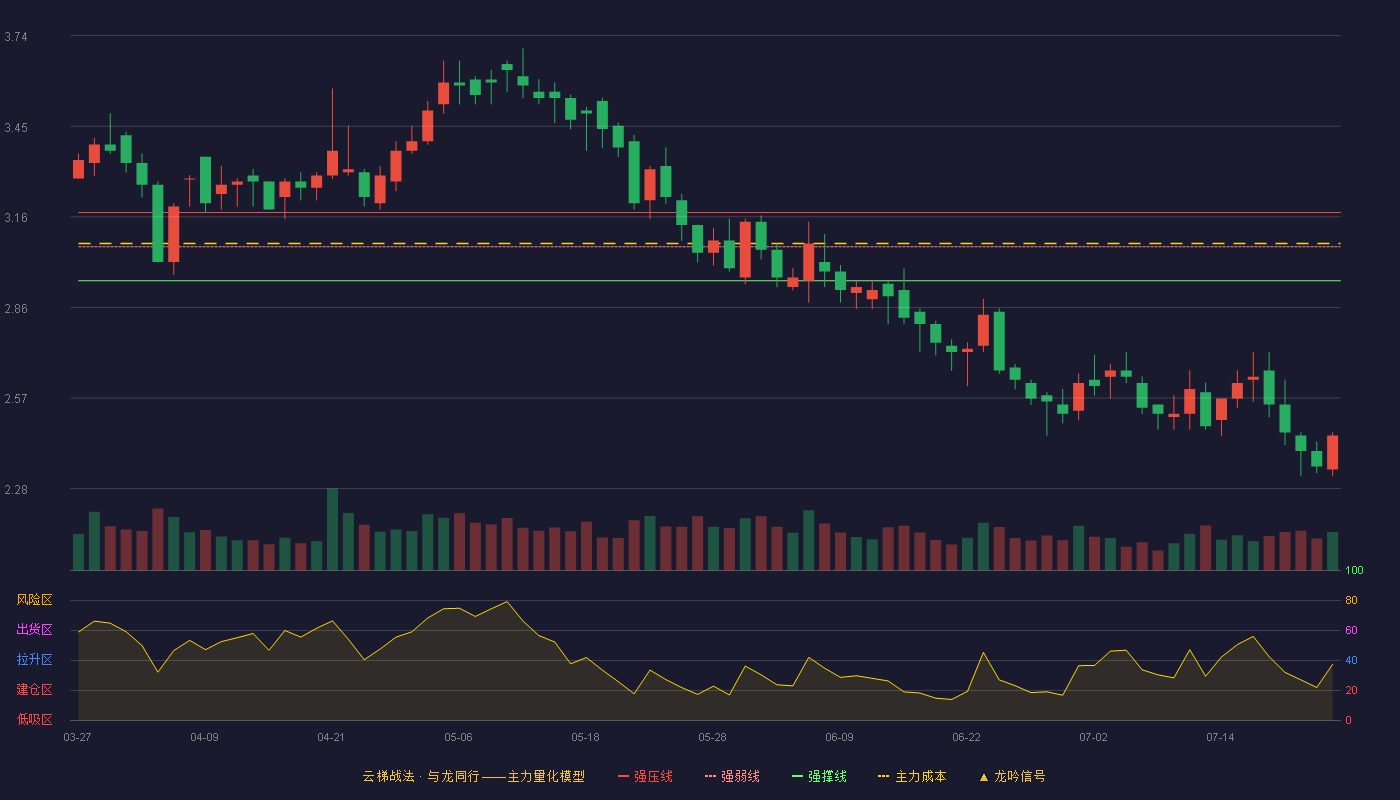The height and width of the screenshot is (800, 1400).
Task: Toggle the 云梯战法 主力量化模型 legend entry
Action: point(473,776)
